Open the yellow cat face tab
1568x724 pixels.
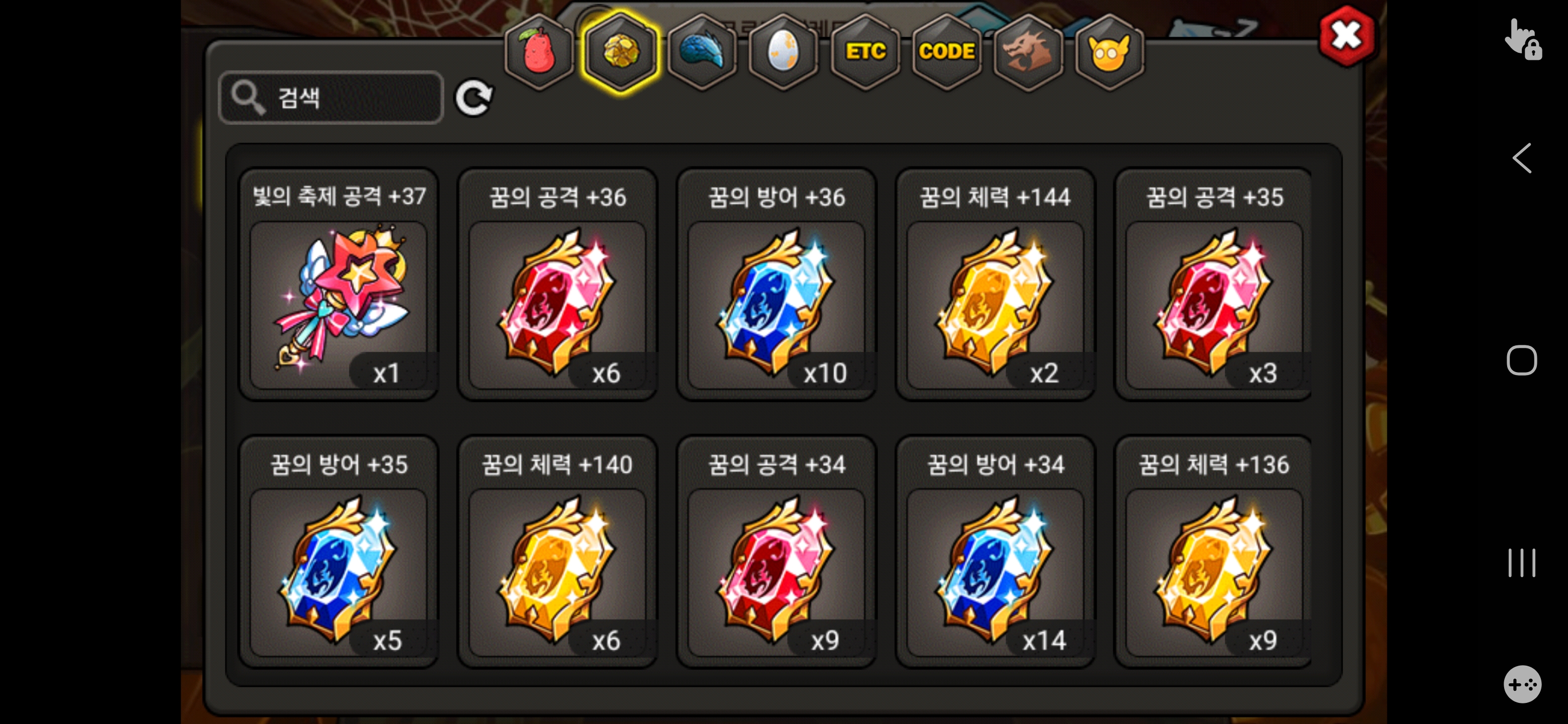(1110, 52)
